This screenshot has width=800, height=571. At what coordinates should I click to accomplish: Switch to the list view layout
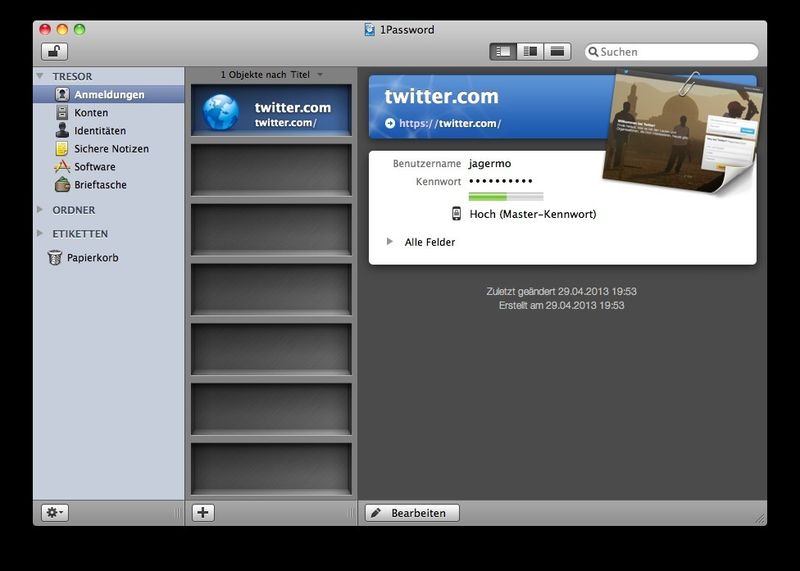point(503,52)
